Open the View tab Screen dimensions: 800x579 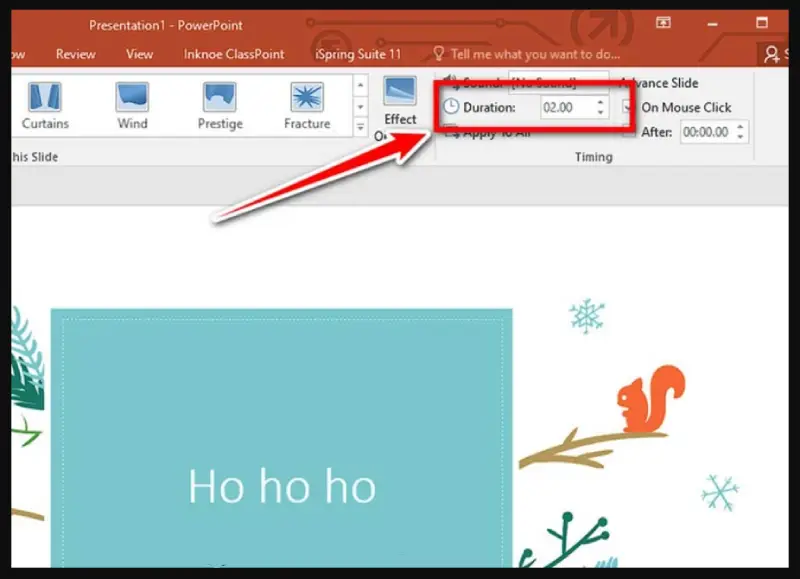[x=139, y=54]
